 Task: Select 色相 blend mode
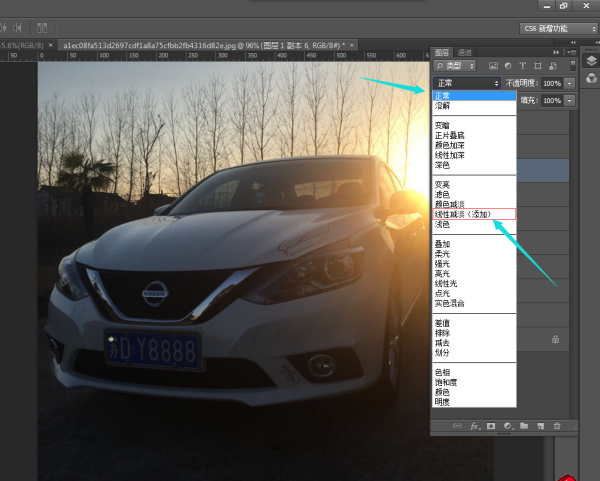tap(474, 372)
